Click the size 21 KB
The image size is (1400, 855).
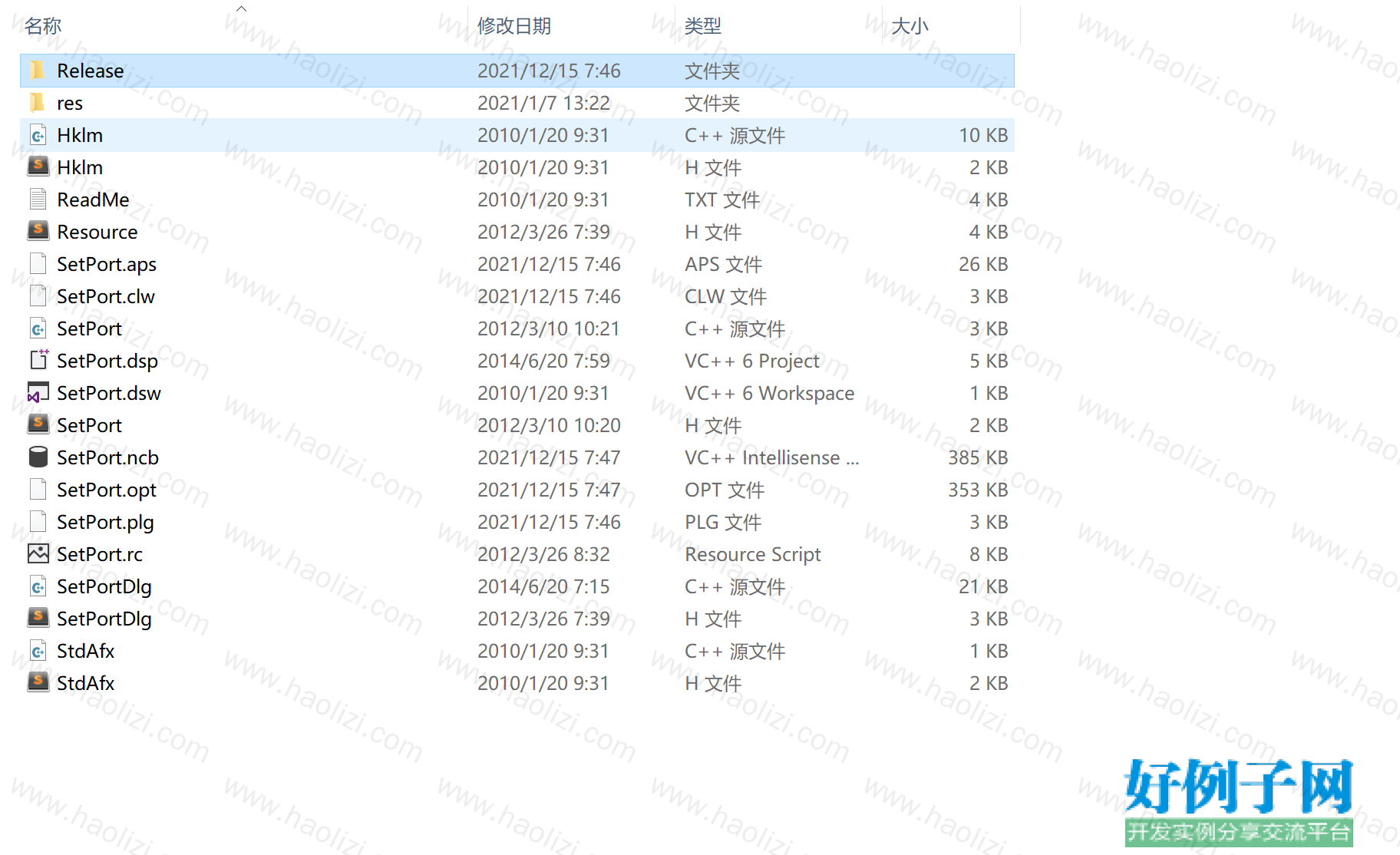pos(983,586)
